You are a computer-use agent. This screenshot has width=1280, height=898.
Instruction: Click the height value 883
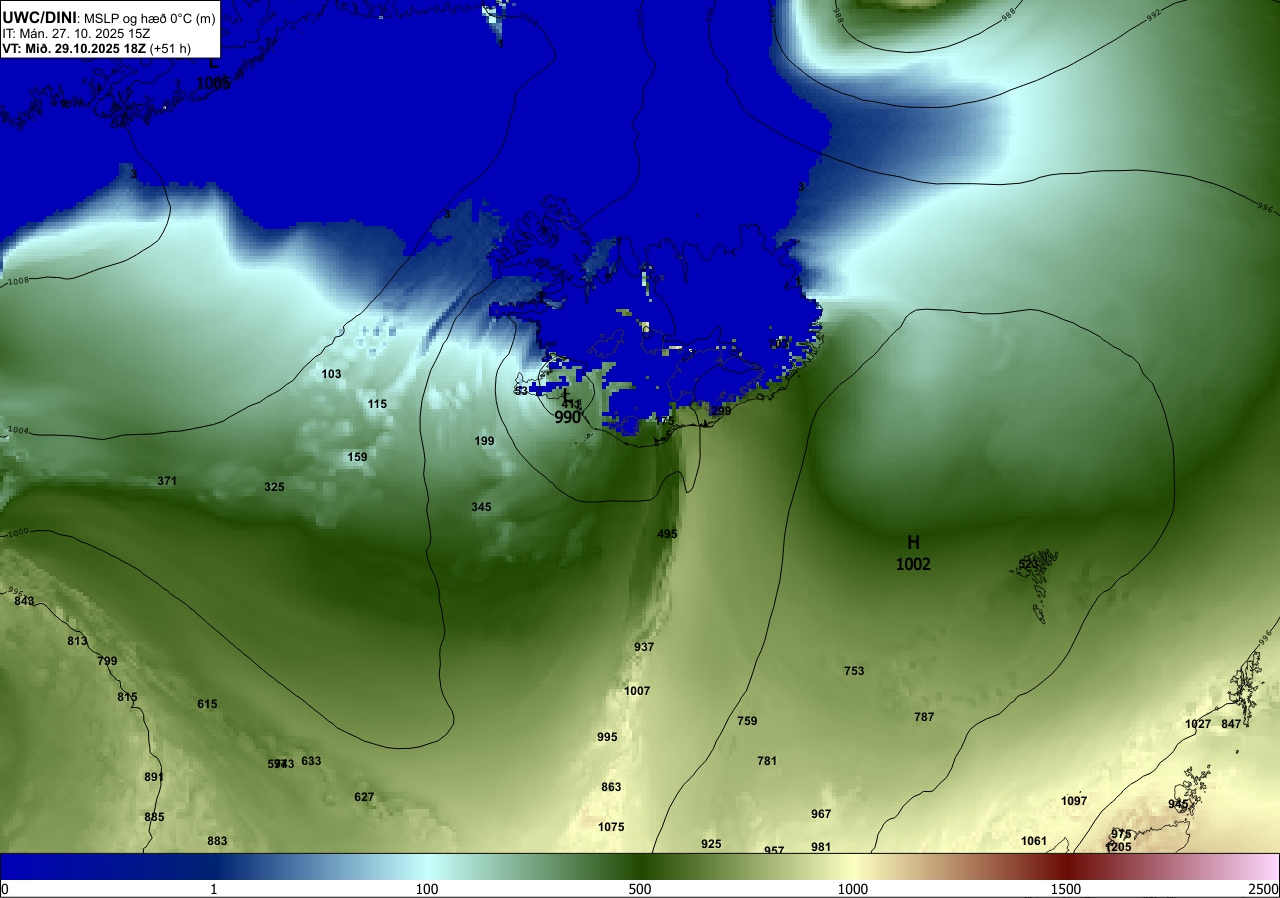[217, 841]
